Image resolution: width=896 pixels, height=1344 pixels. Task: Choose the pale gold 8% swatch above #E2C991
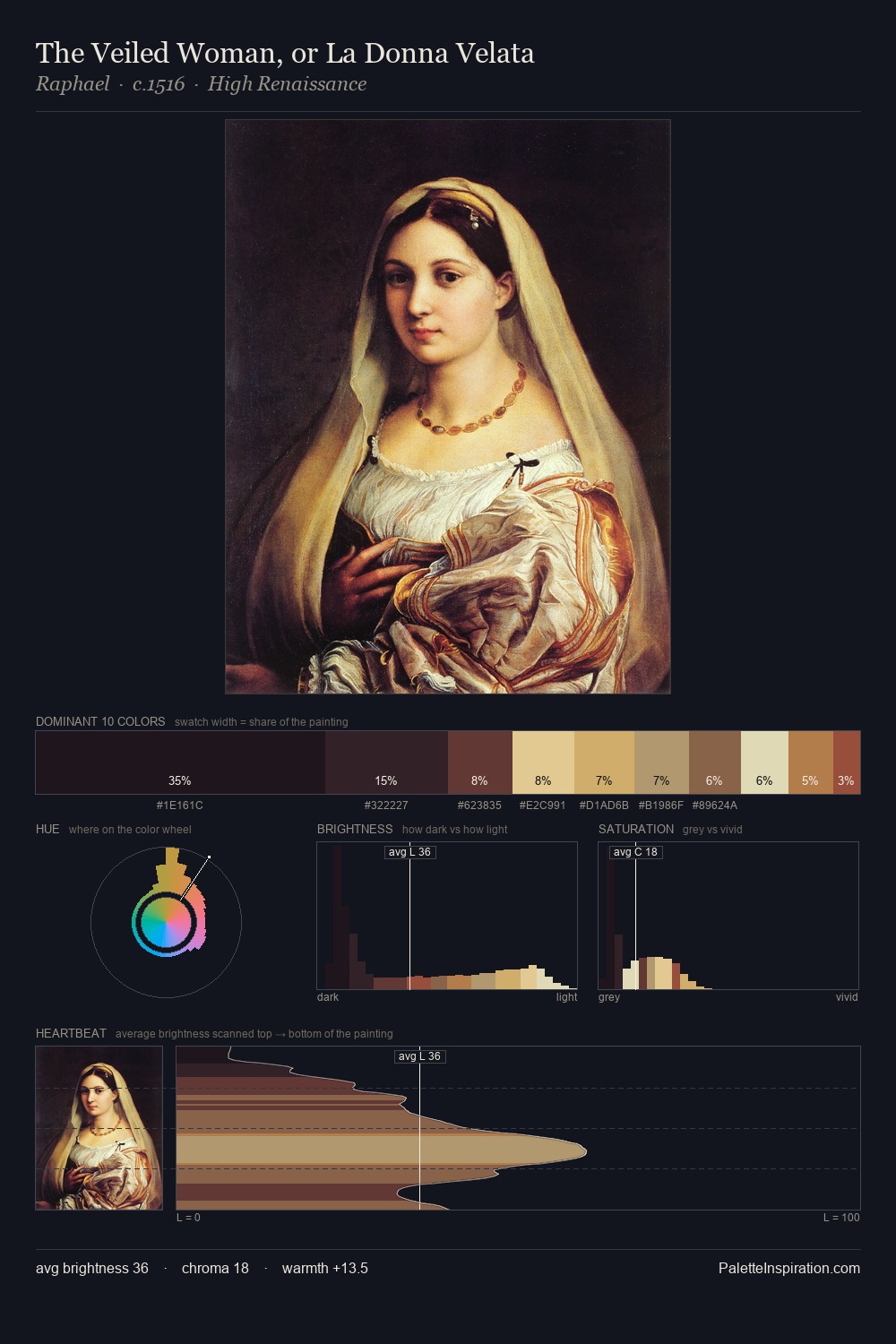[x=543, y=762]
